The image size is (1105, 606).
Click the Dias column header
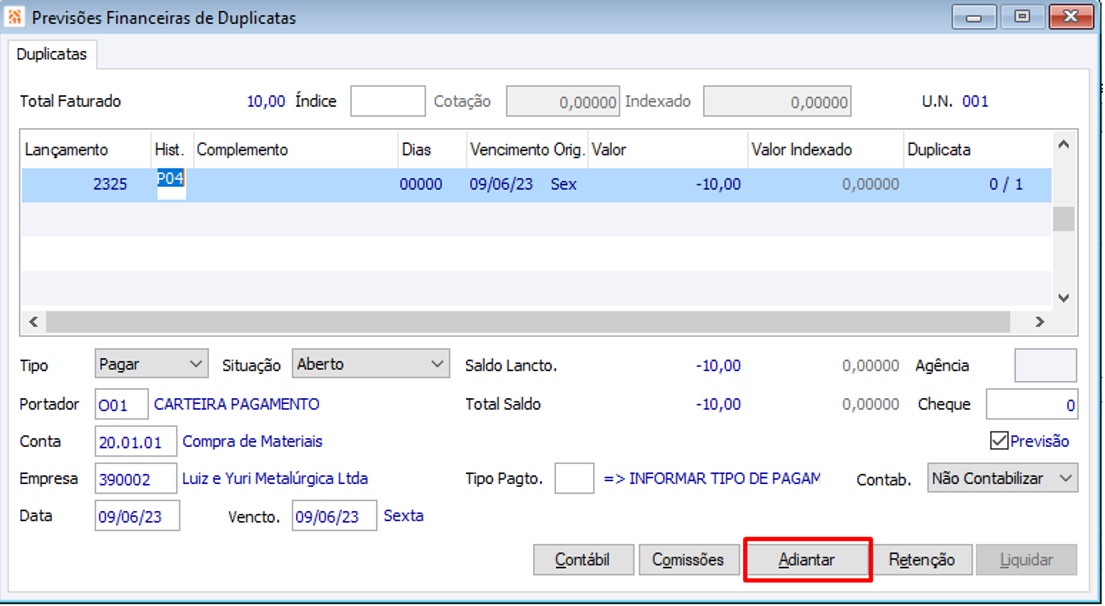(432, 149)
